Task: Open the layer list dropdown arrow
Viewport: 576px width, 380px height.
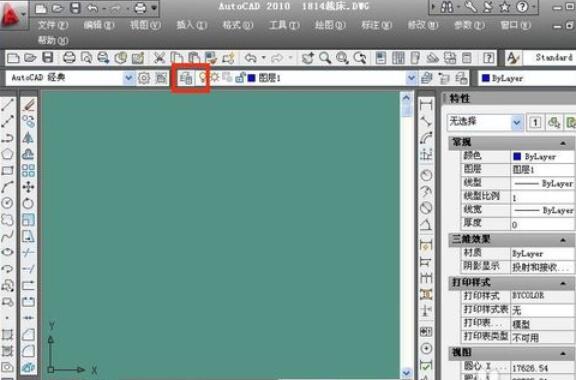Action: (x=412, y=78)
